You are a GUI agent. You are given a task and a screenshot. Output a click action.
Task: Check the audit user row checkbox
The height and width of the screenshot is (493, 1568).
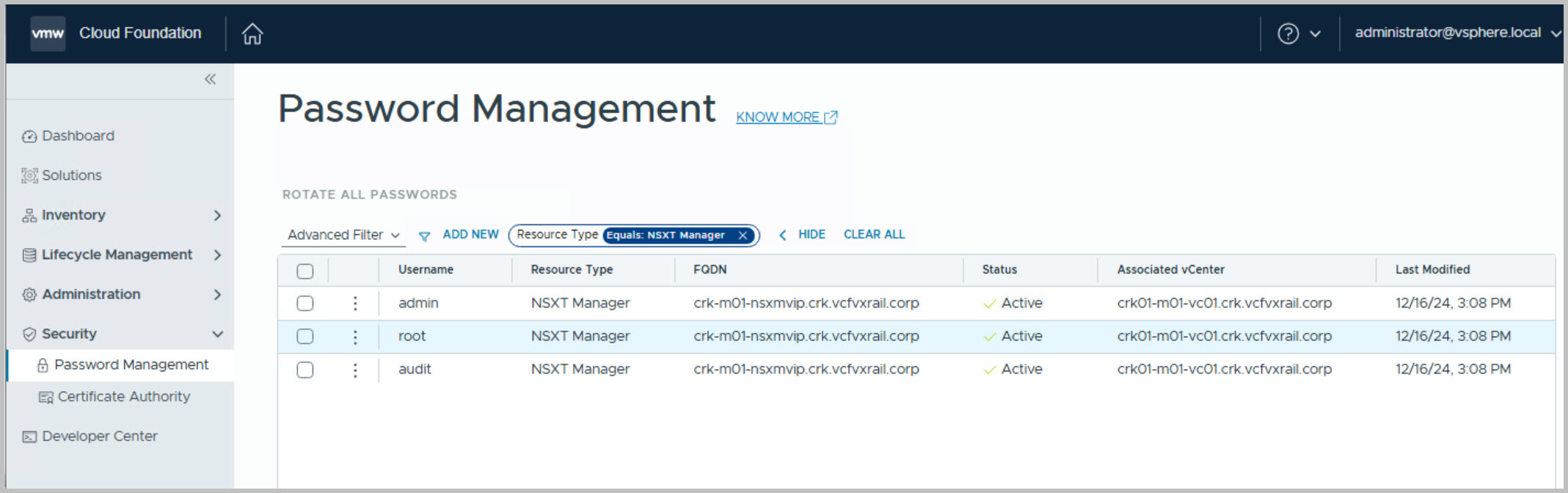[x=305, y=370]
